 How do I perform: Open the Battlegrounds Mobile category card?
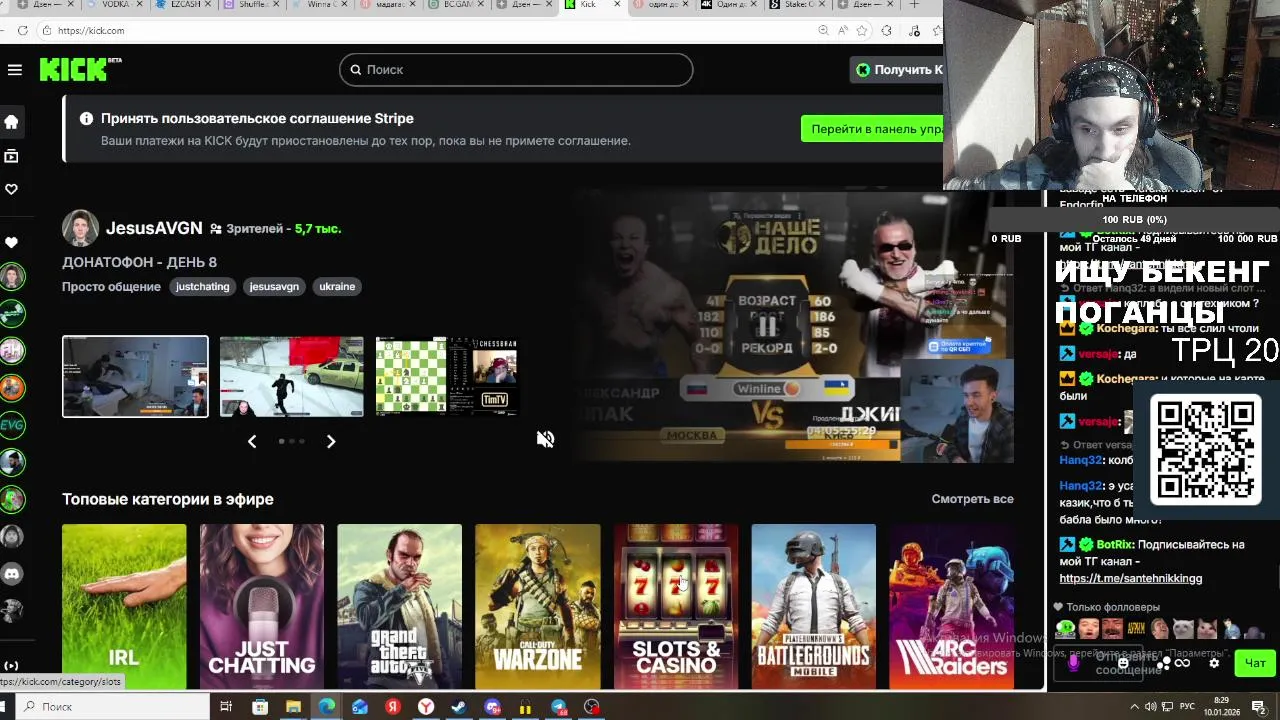(813, 606)
